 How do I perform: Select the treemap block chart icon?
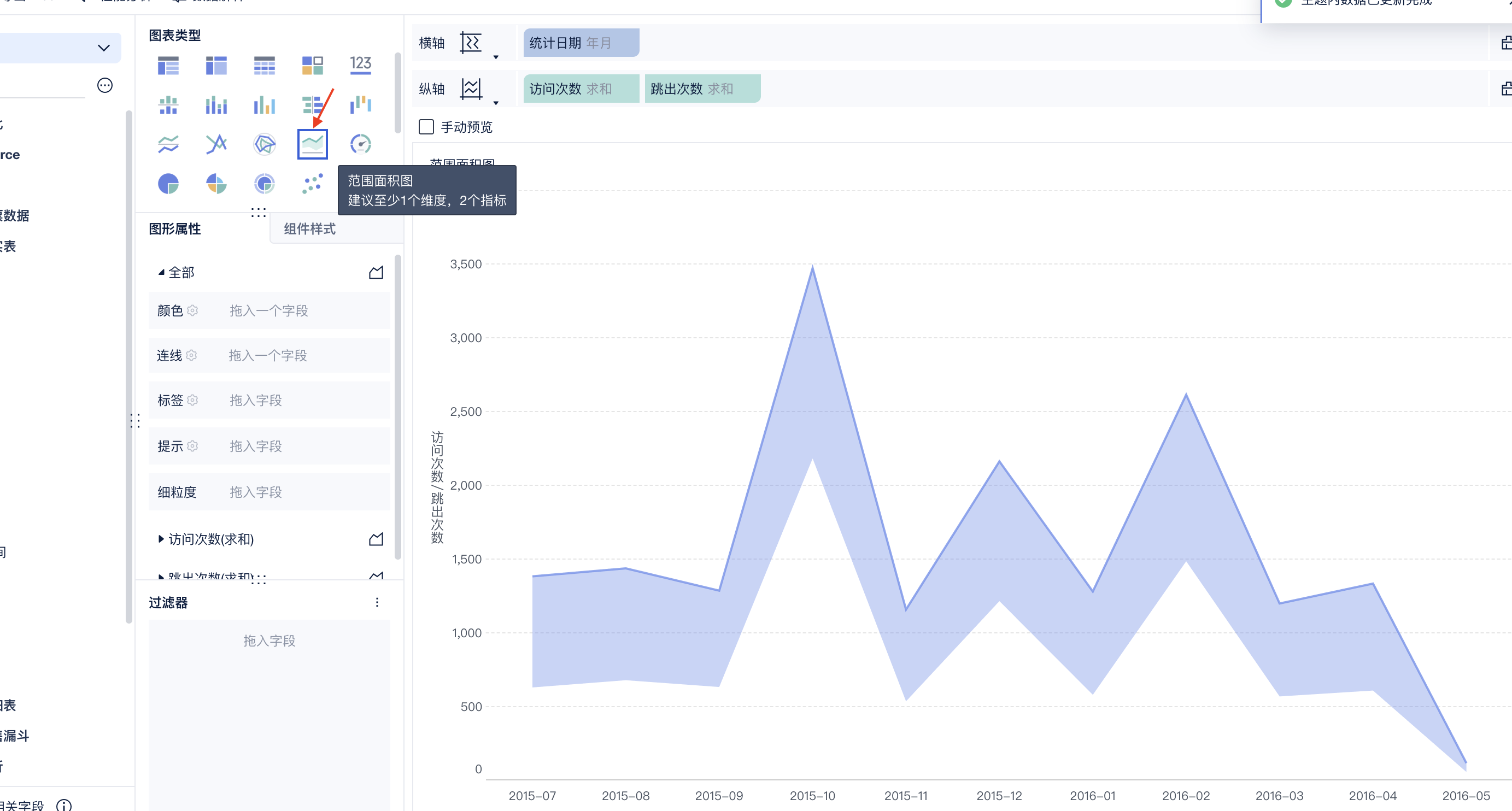tap(312, 65)
